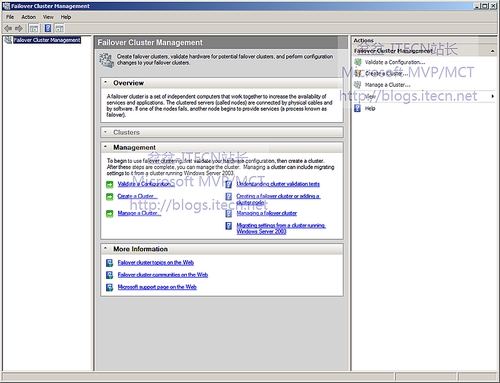Open Failover cluster communities on the Web link
This screenshot has width=500, height=383.
pos(163,275)
